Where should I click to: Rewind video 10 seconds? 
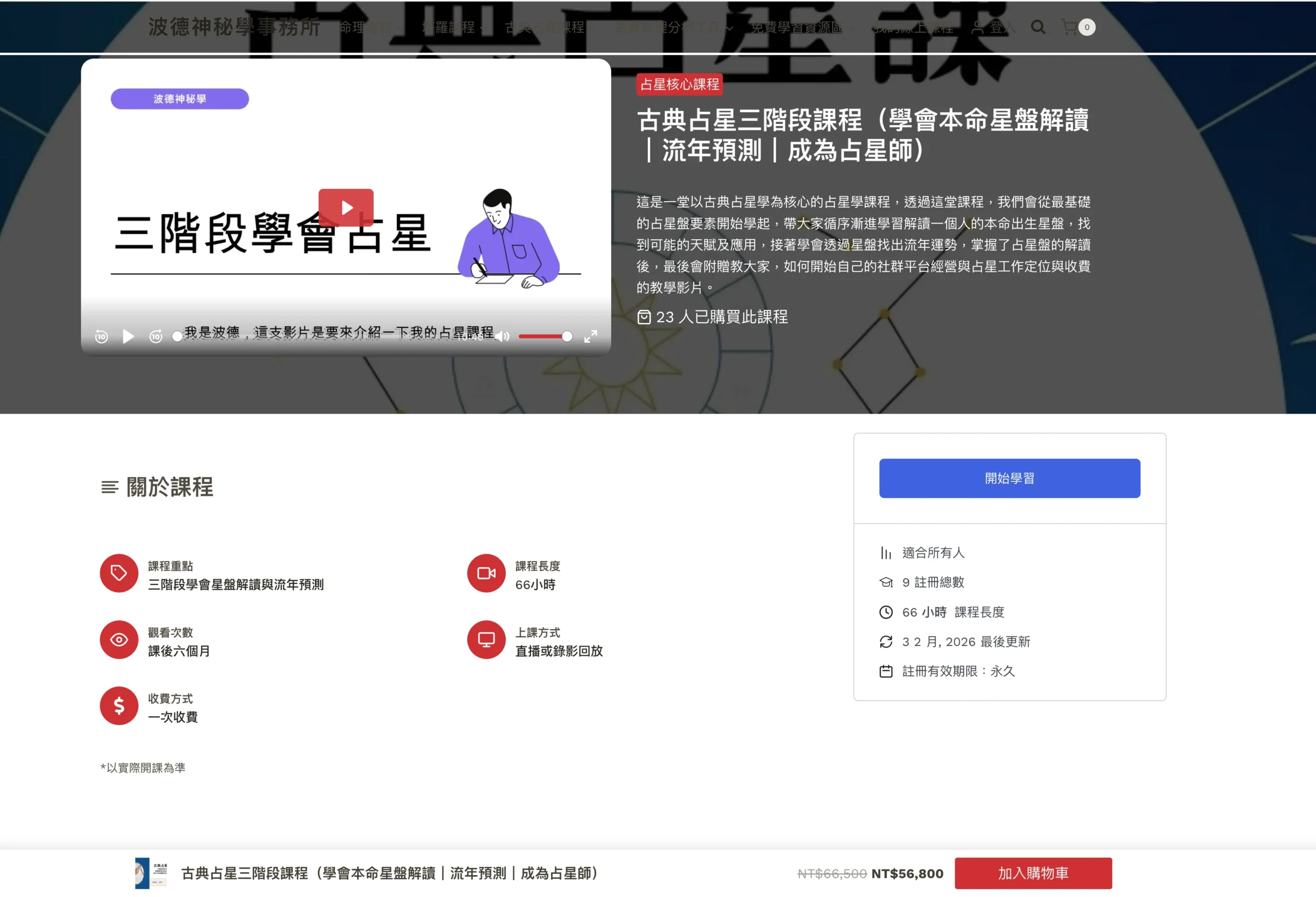coord(101,336)
